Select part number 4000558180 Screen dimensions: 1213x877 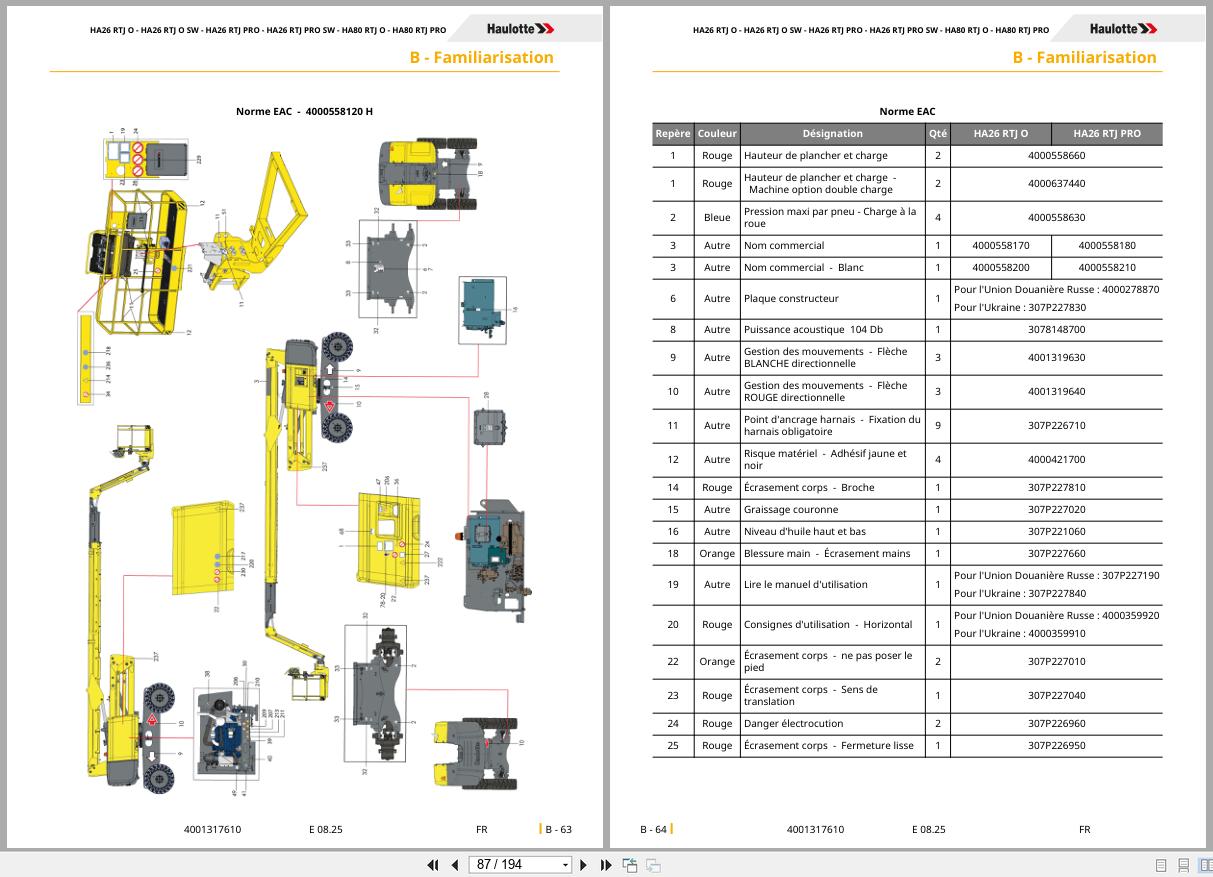tap(1107, 245)
